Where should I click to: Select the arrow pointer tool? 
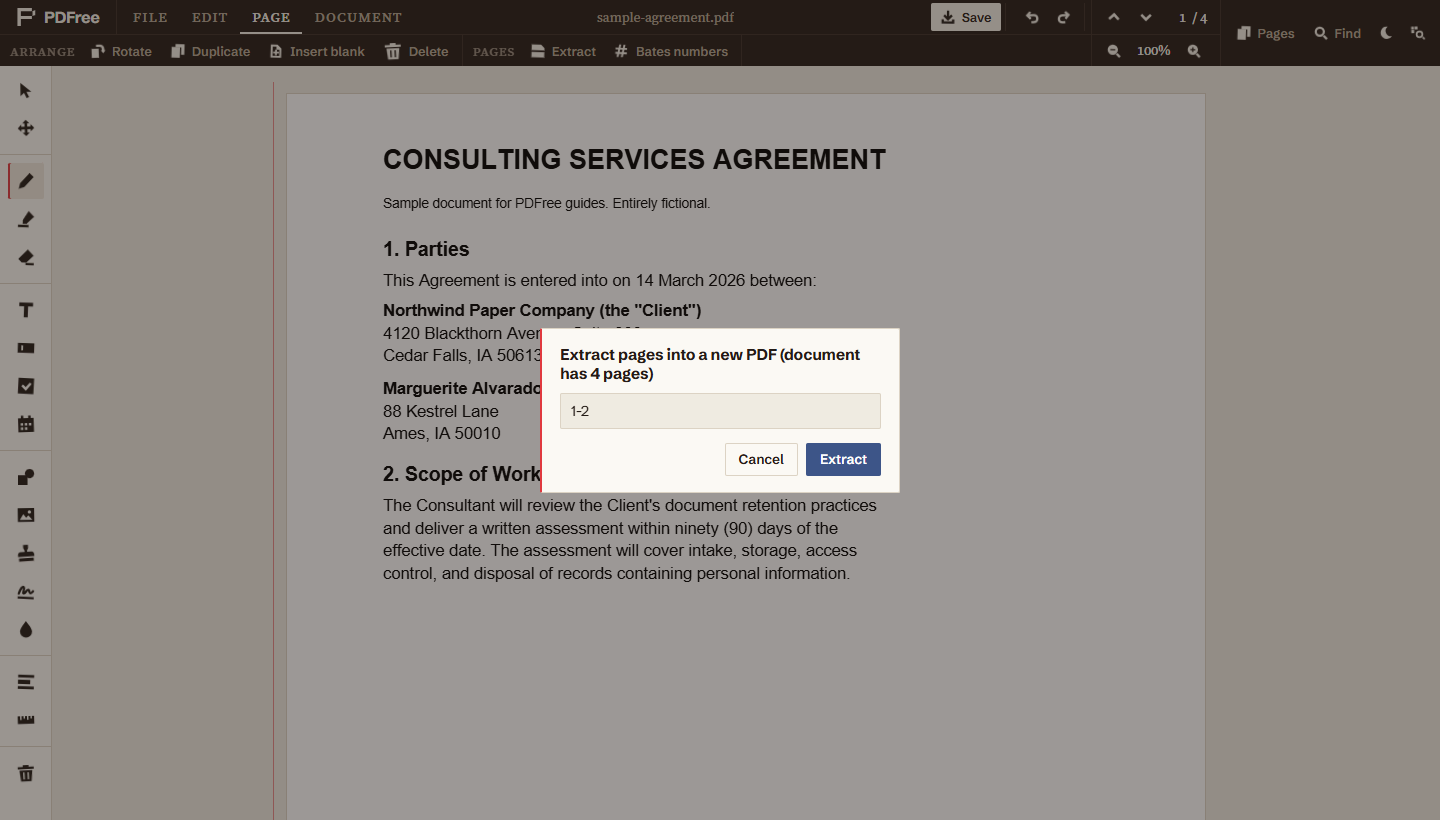click(x=26, y=91)
